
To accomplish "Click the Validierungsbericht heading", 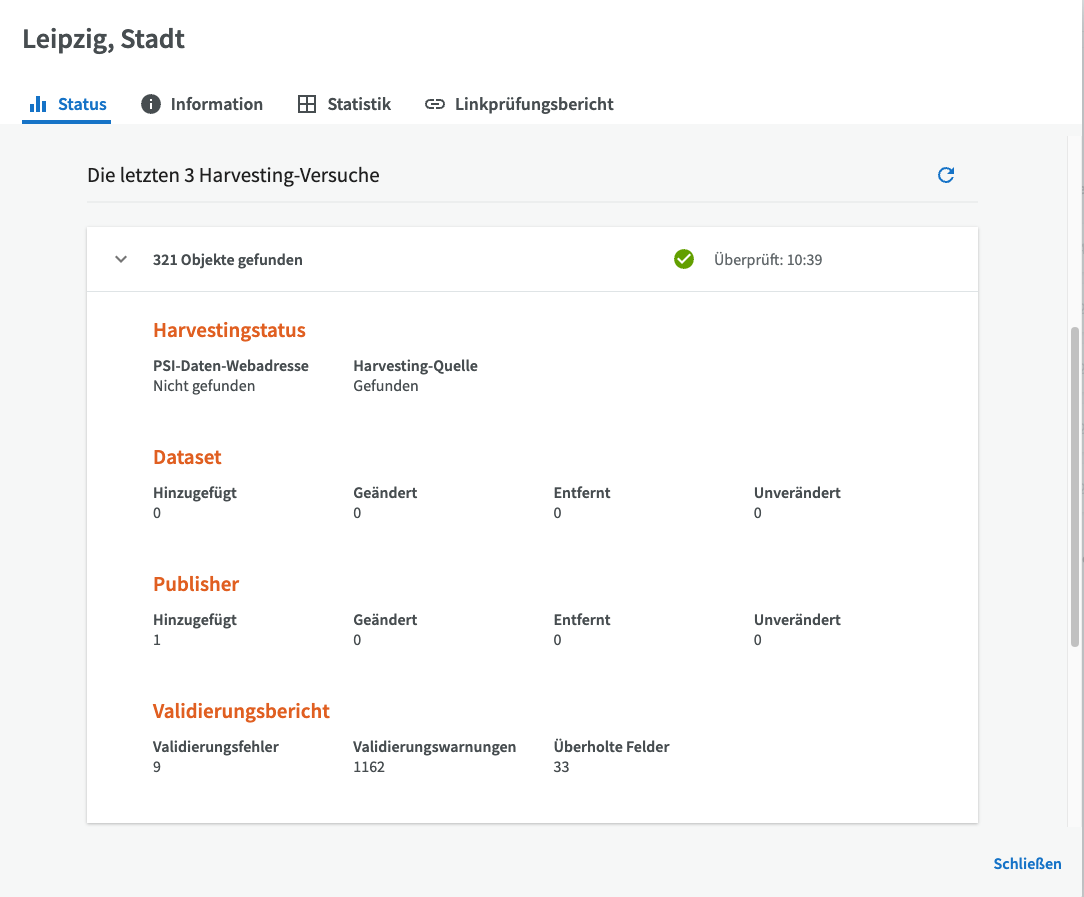I will pyautogui.click(x=241, y=711).
